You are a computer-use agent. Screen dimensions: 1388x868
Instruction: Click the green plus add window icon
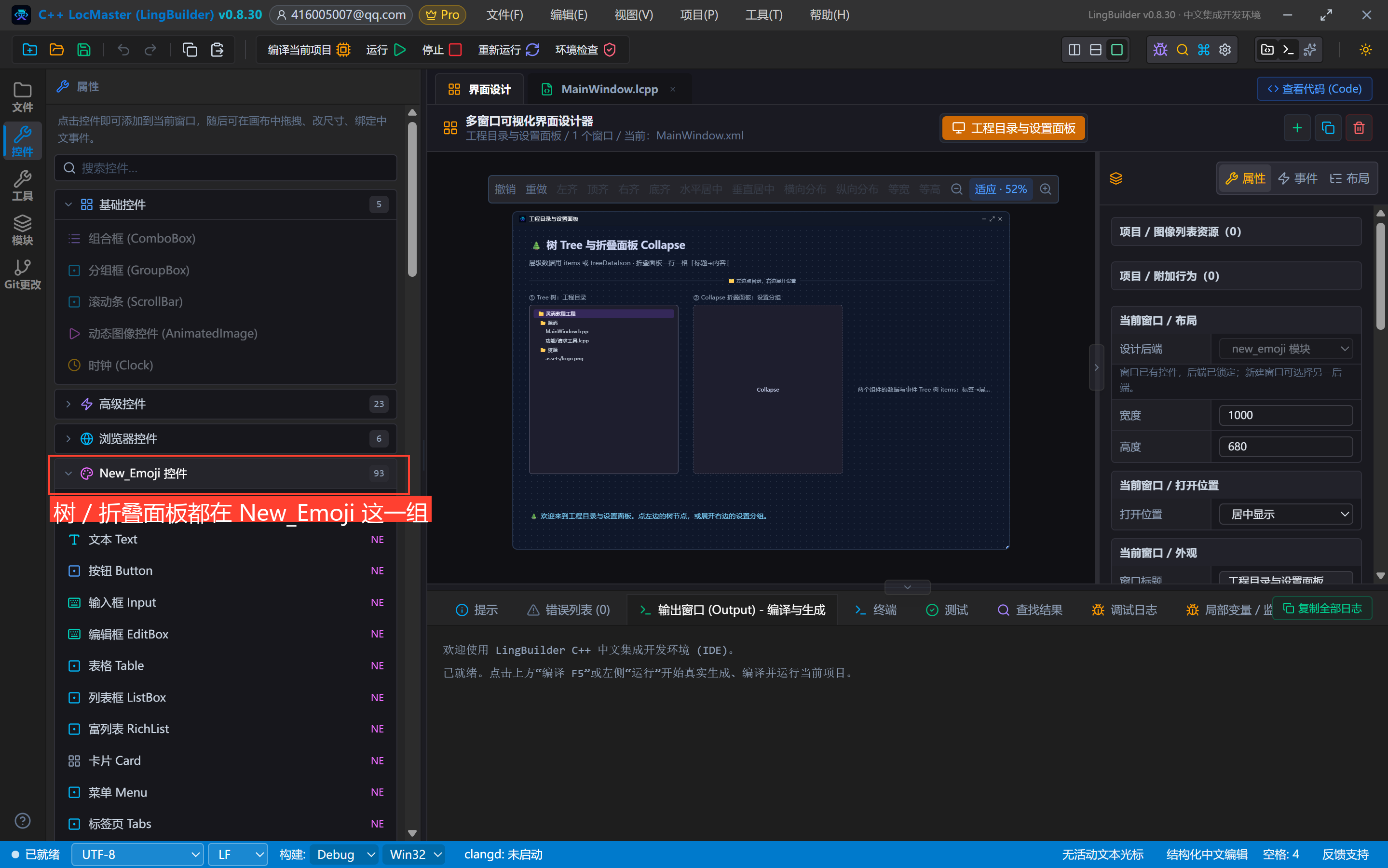[1297, 127]
